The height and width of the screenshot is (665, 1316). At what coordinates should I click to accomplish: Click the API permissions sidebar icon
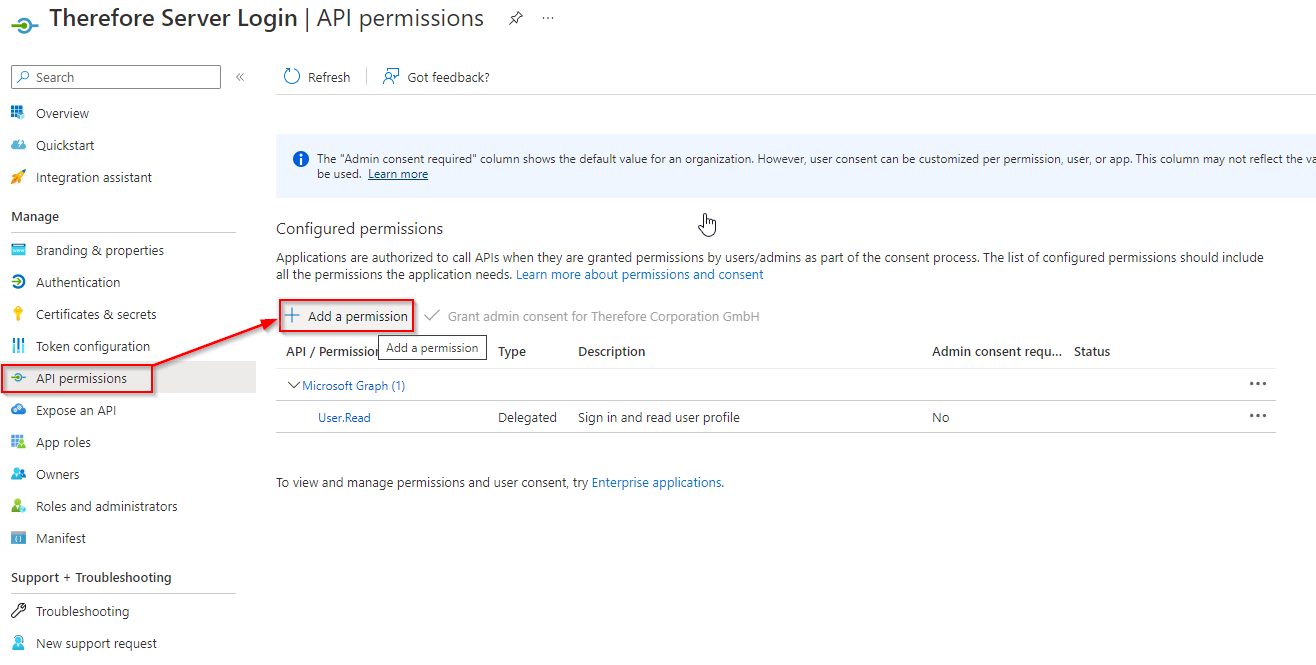point(18,378)
